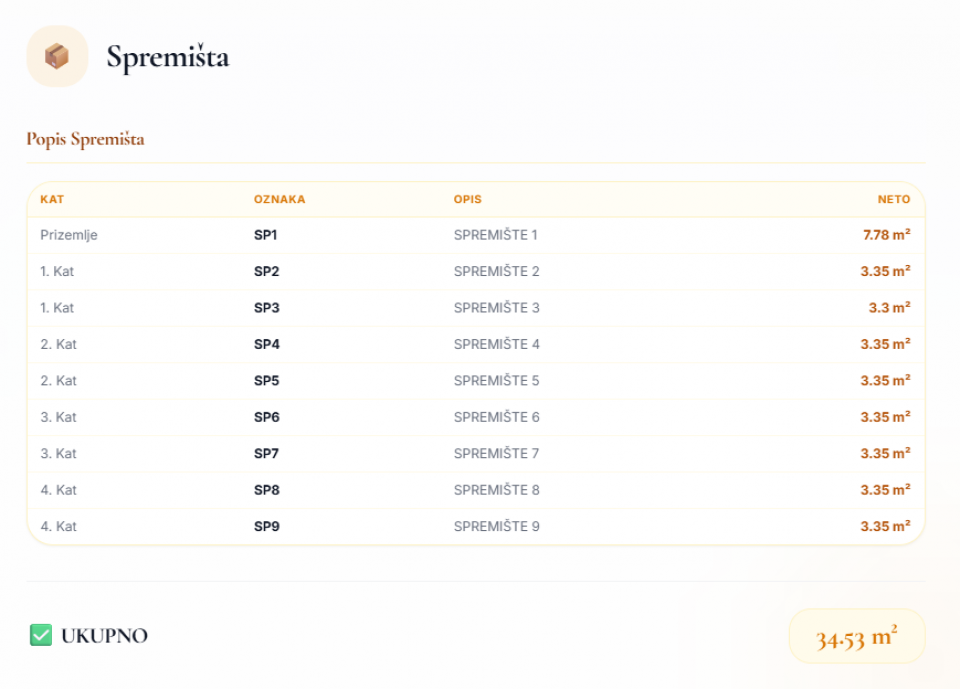Click the SPREMIŠTE 9 description
960x689 pixels.
[497, 527]
